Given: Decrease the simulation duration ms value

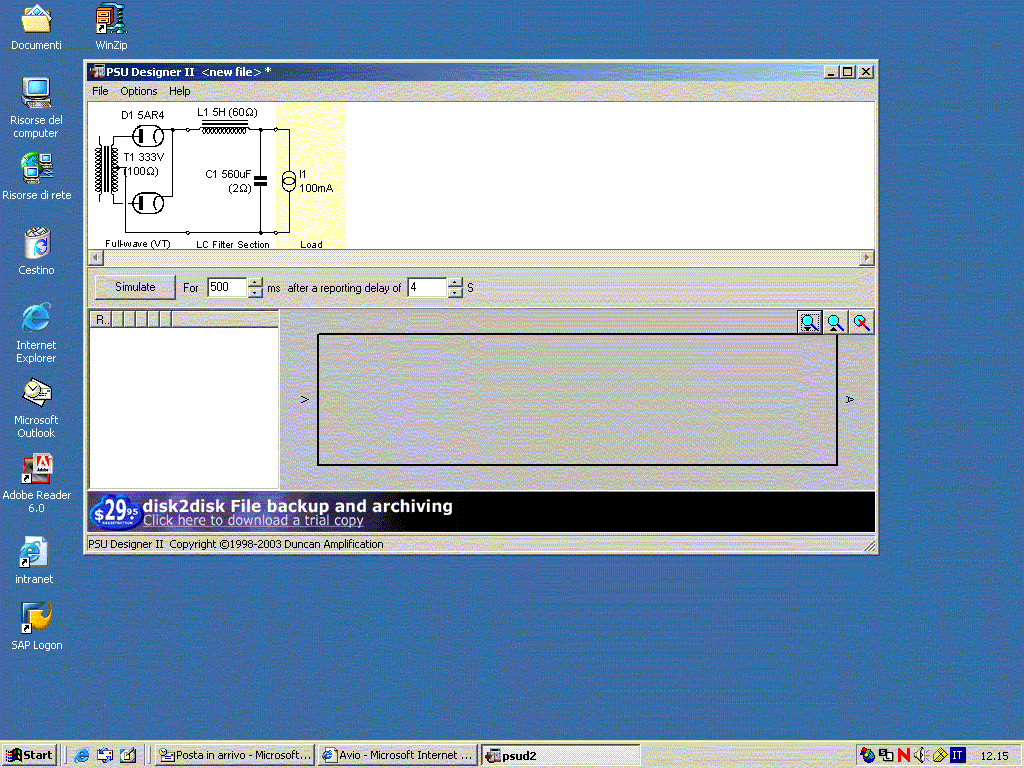Looking at the screenshot, I should pyautogui.click(x=255, y=293).
